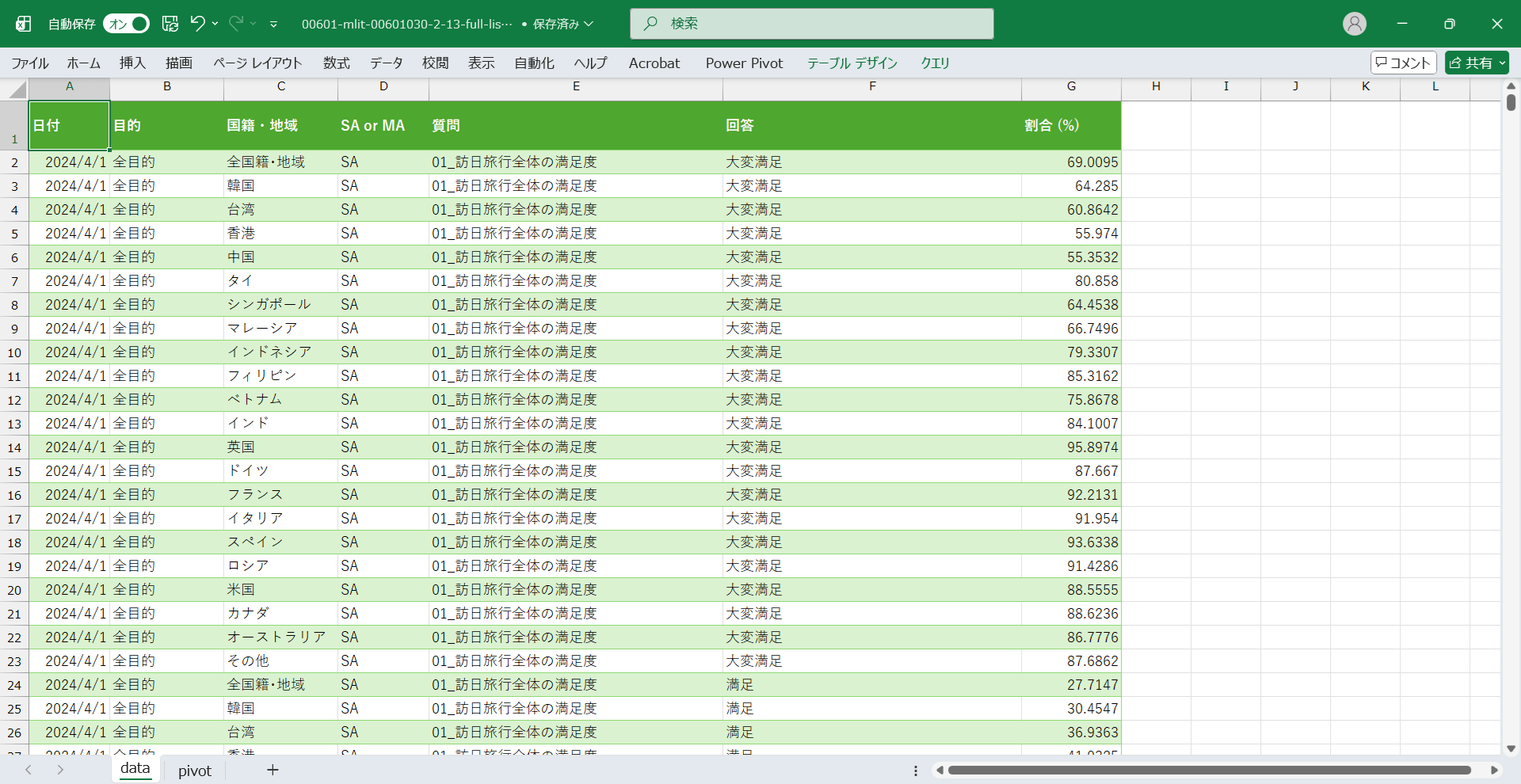The height and width of the screenshot is (784, 1521).
Task: Click next sheet navigation arrow
Action: [60, 770]
